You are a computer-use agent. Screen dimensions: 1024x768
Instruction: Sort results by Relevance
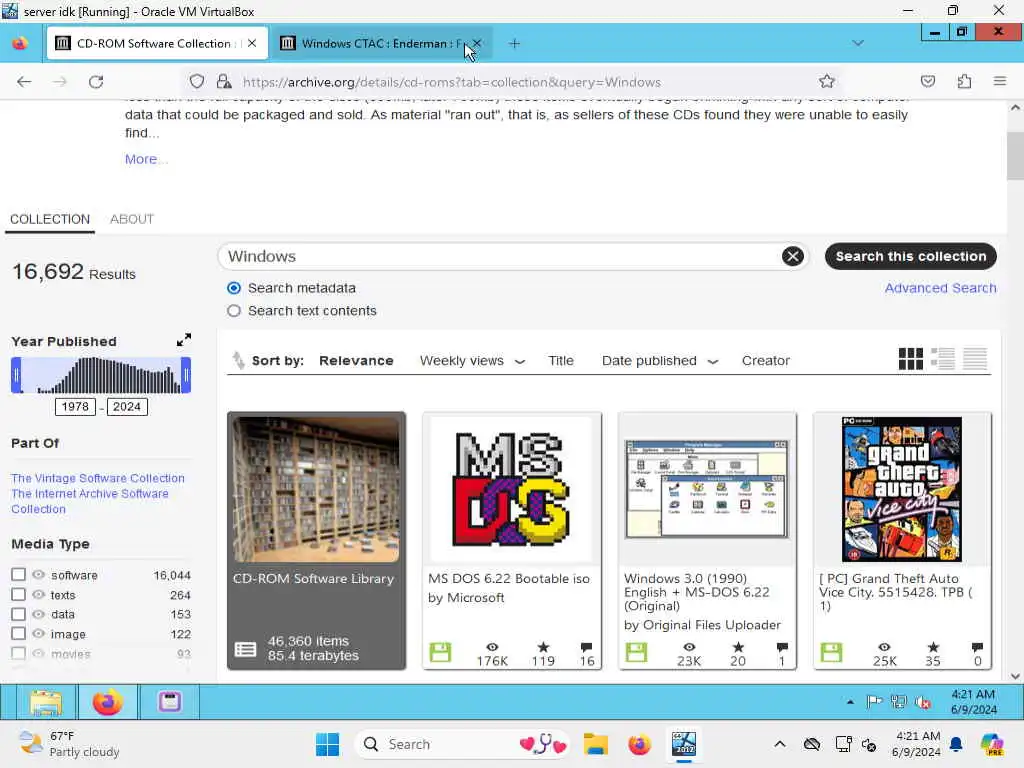(x=356, y=360)
